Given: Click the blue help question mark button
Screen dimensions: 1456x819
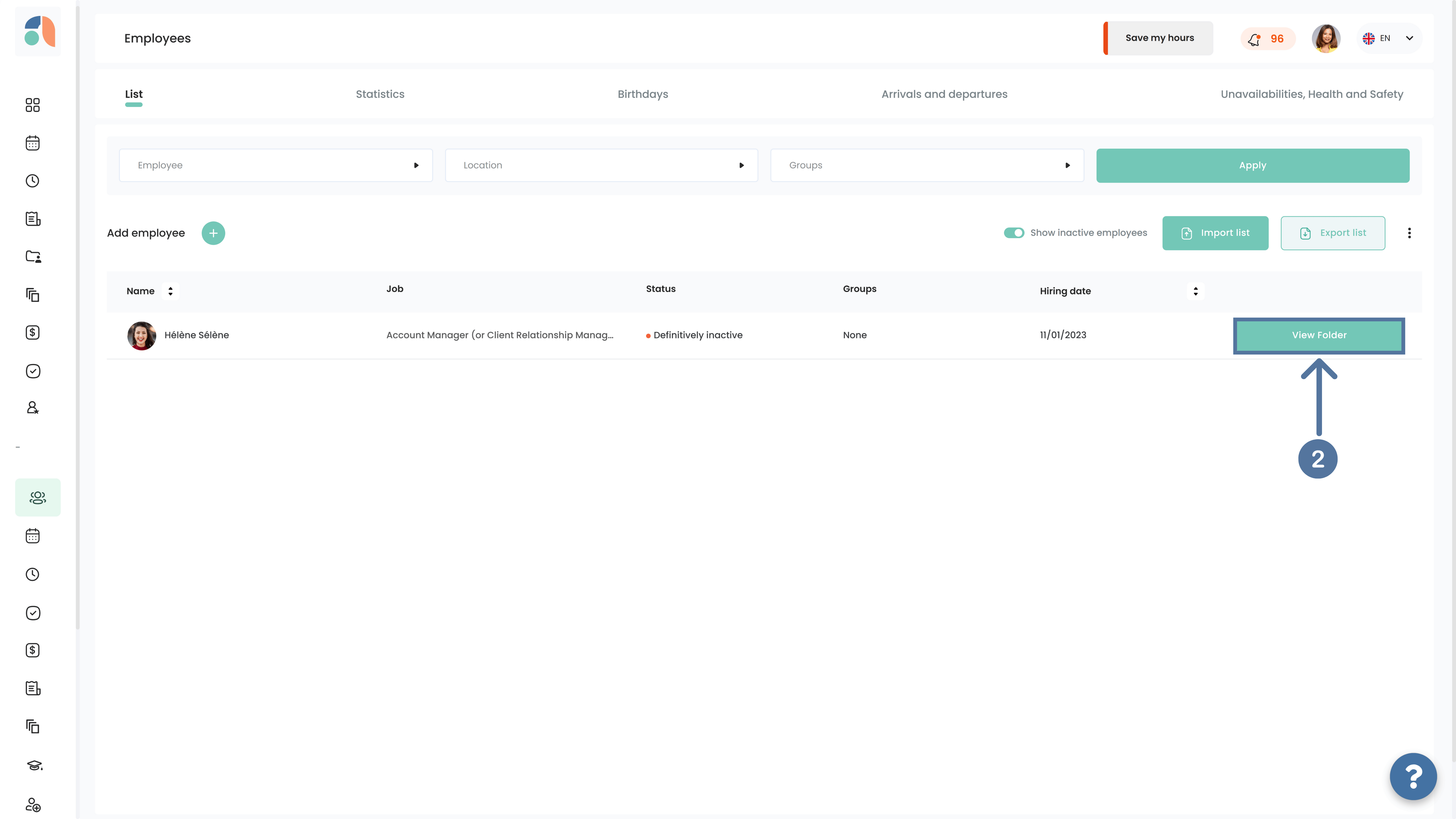Looking at the screenshot, I should pos(1413,777).
